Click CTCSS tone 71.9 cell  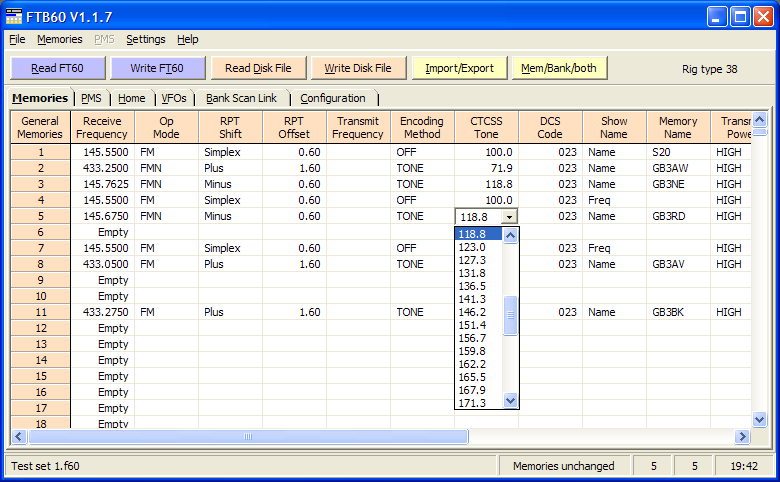click(487, 168)
